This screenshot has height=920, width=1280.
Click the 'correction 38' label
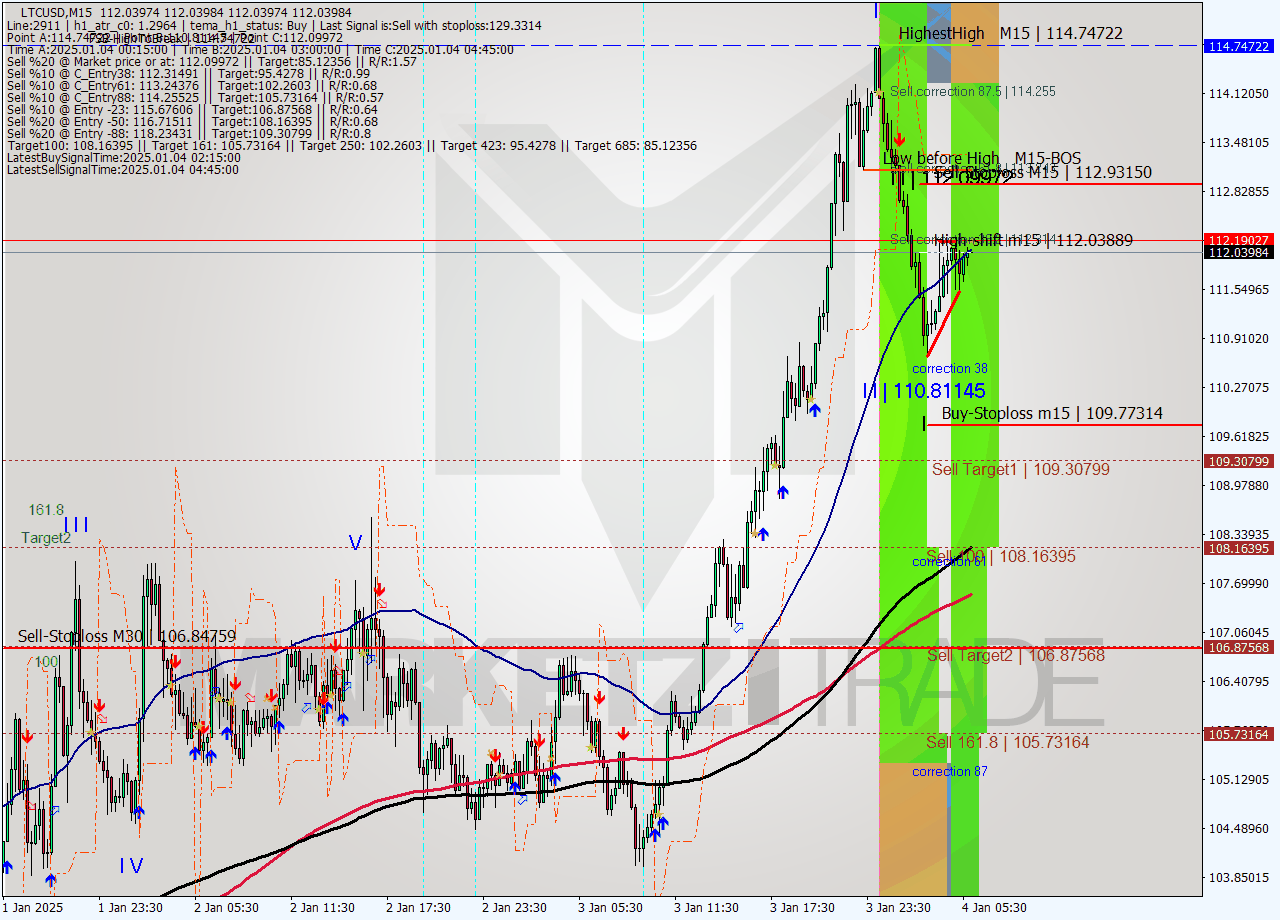tap(950, 369)
